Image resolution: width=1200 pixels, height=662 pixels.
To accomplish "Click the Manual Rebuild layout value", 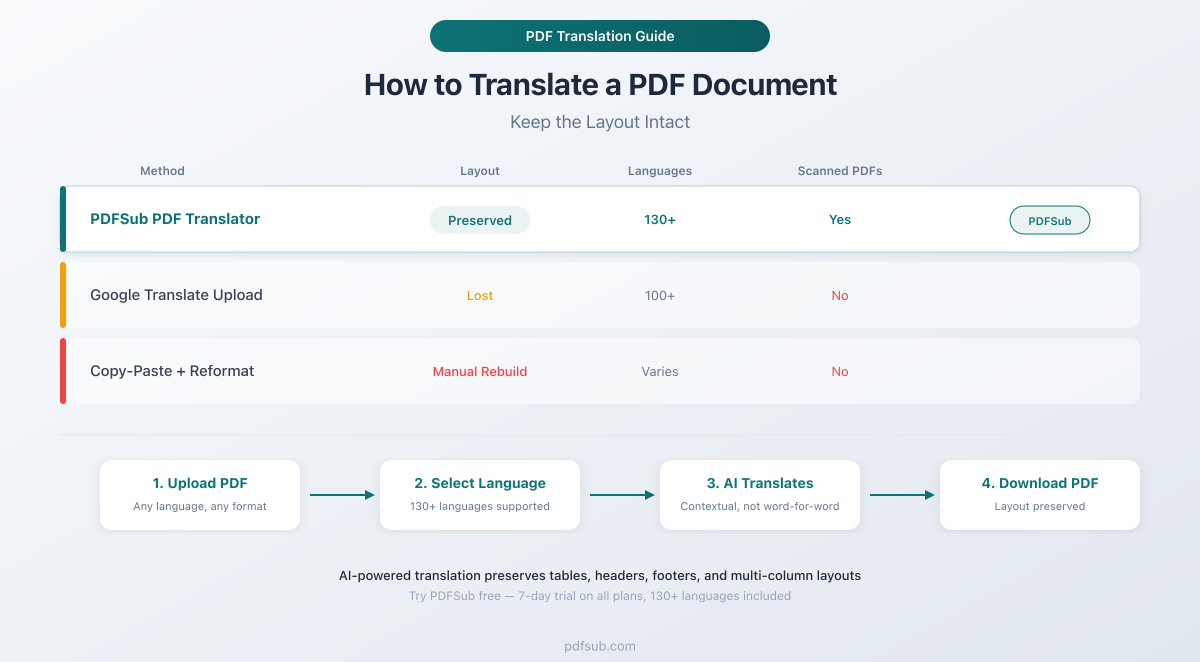I will [480, 372].
